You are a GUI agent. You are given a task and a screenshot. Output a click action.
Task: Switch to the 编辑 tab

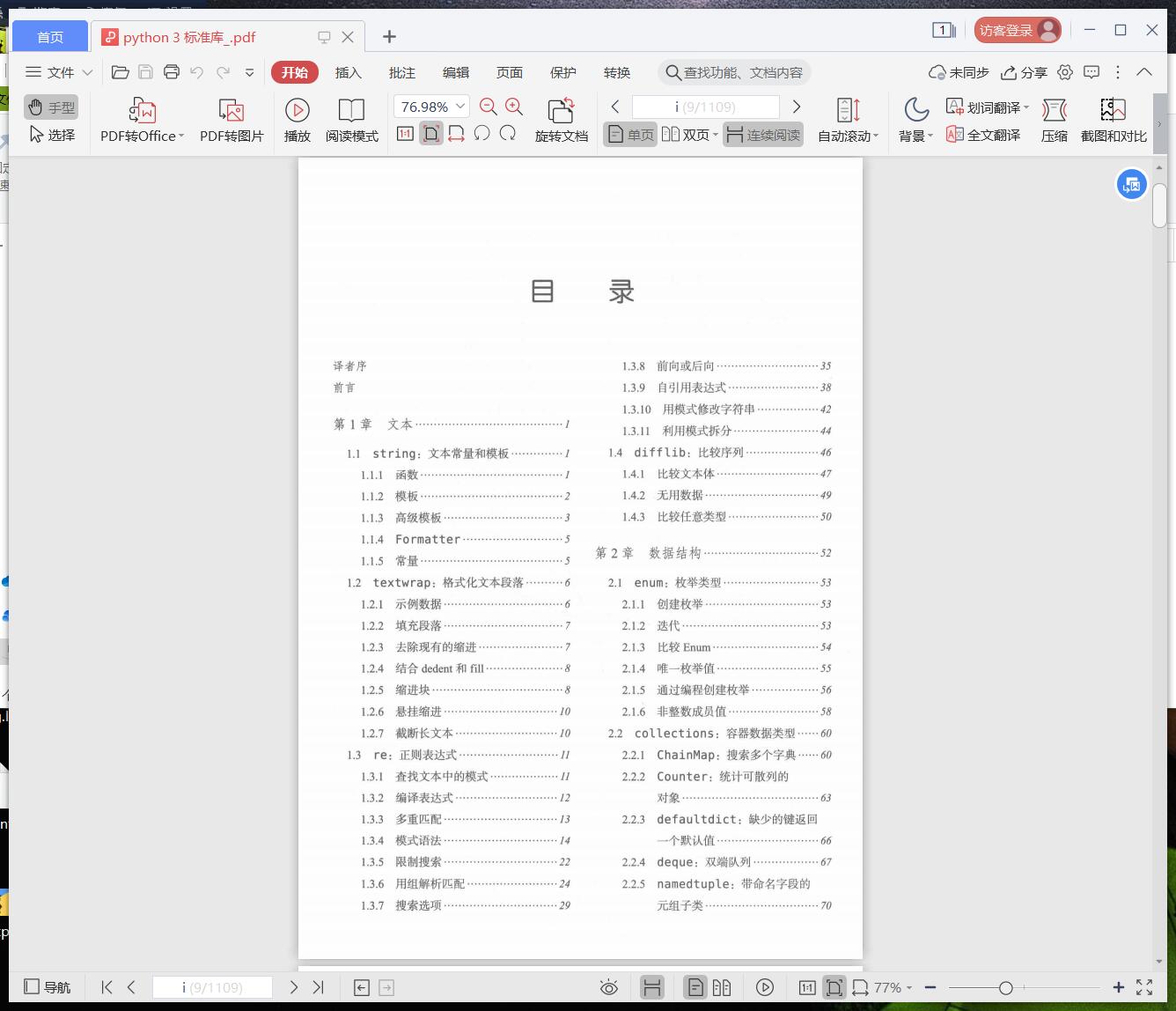(x=456, y=72)
